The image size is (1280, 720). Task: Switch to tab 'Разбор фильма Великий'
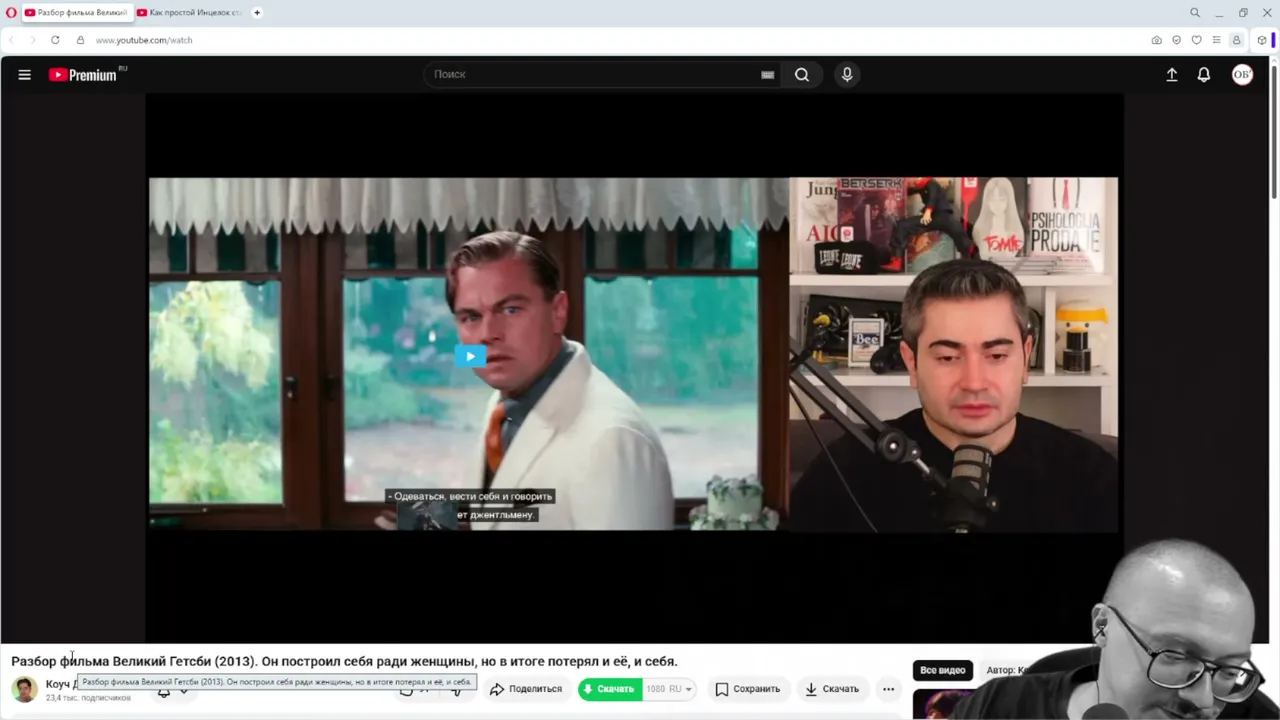76,13
